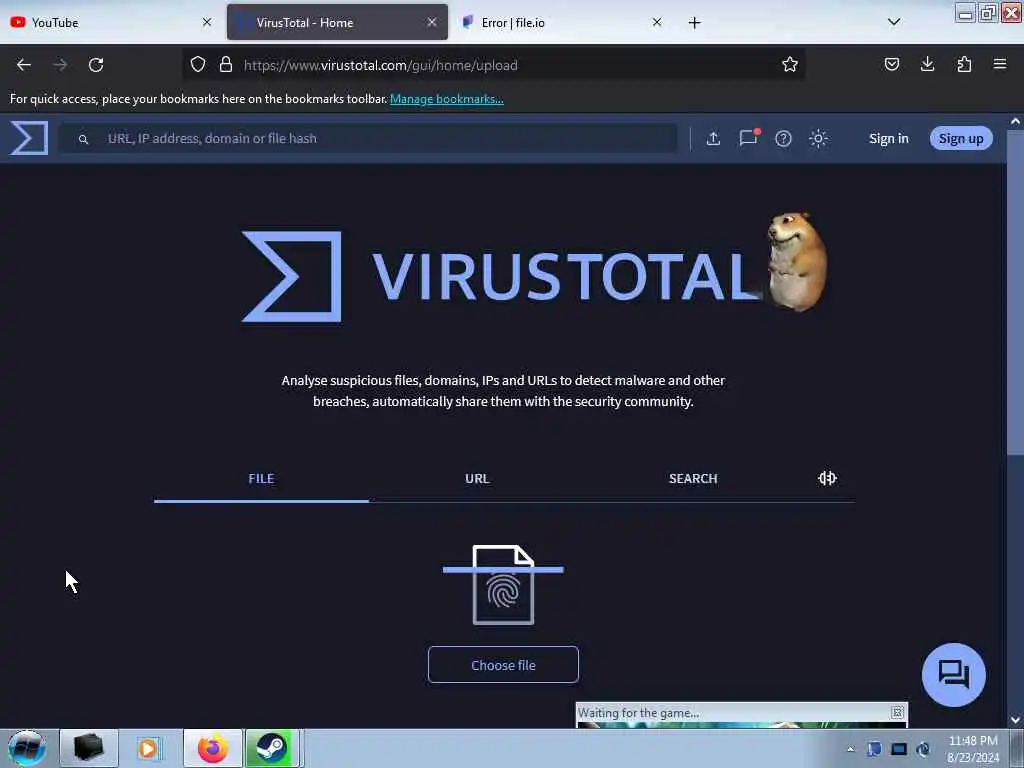Switch to the SEARCH tab

[x=693, y=479]
